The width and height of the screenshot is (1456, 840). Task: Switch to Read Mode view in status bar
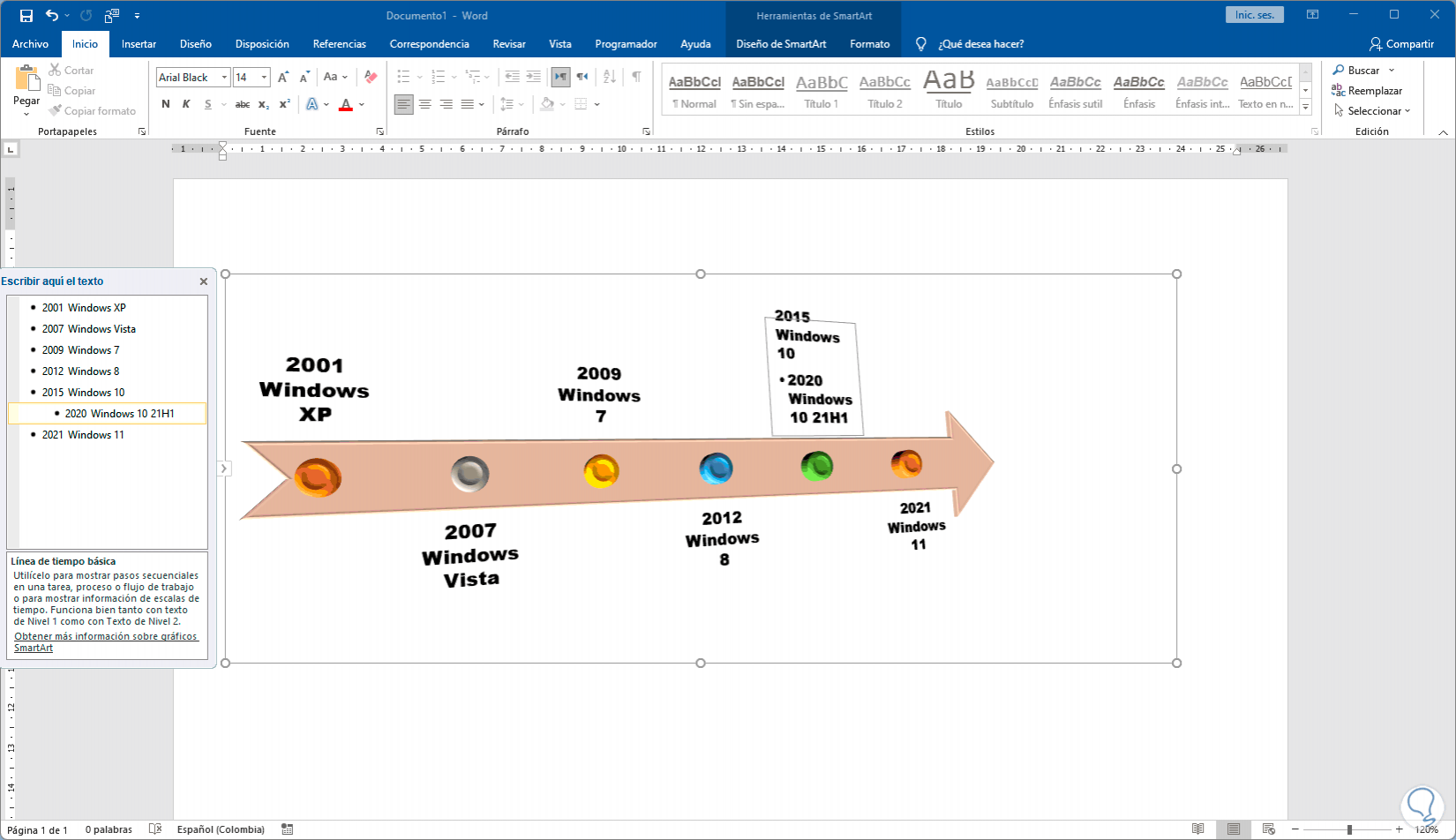tap(1198, 829)
